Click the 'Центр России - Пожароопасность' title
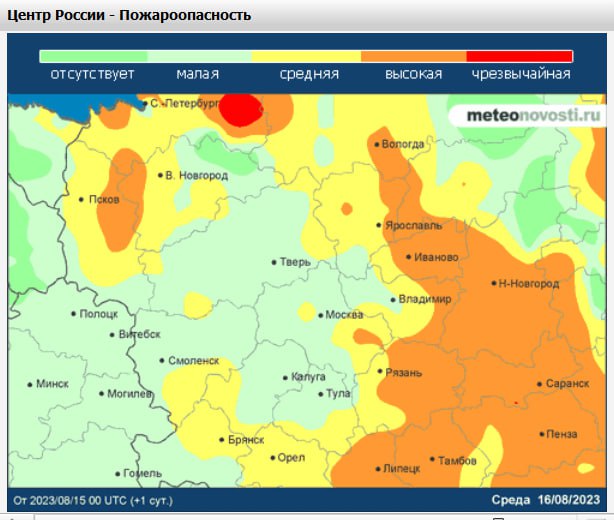This screenshot has width=614, height=520. pos(129,15)
